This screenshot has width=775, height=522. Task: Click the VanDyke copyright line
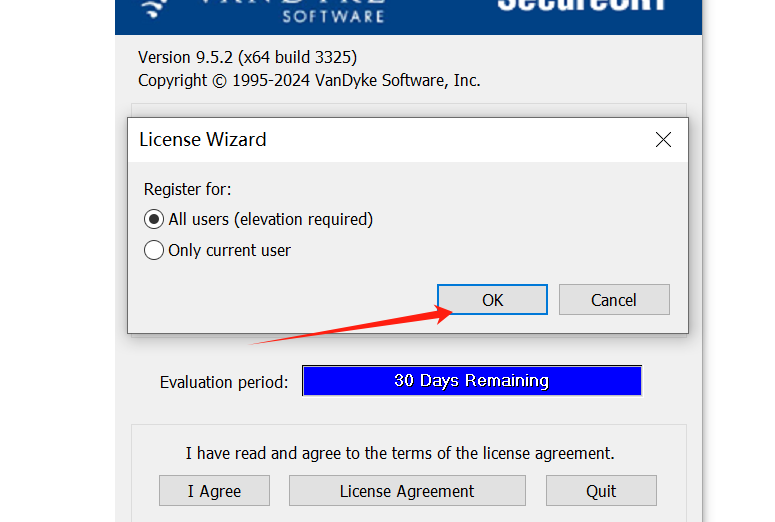(309, 80)
